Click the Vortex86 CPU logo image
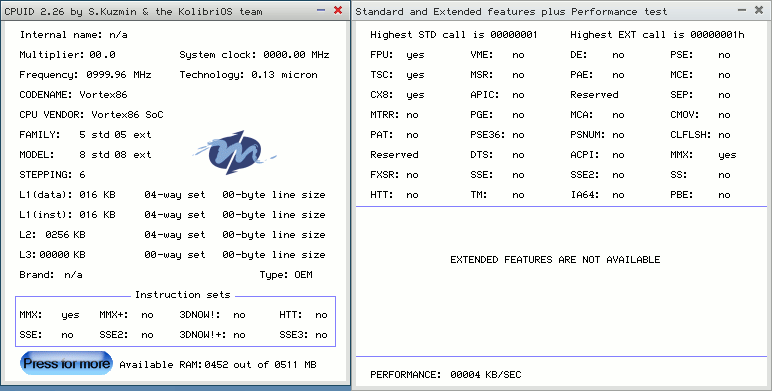Viewport: 772px width, 391px height. point(235,152)
